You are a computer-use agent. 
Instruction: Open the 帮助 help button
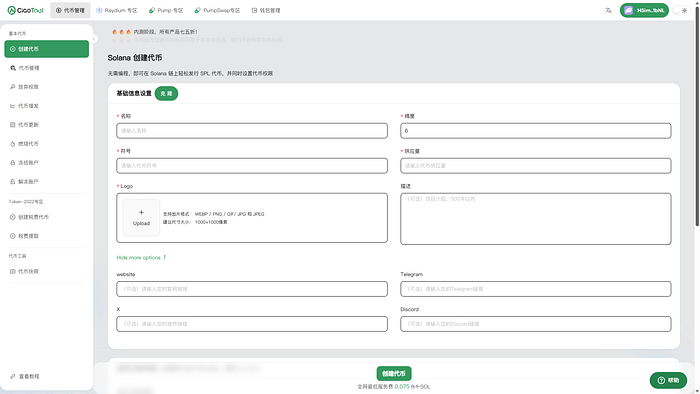tap(668, 380)
